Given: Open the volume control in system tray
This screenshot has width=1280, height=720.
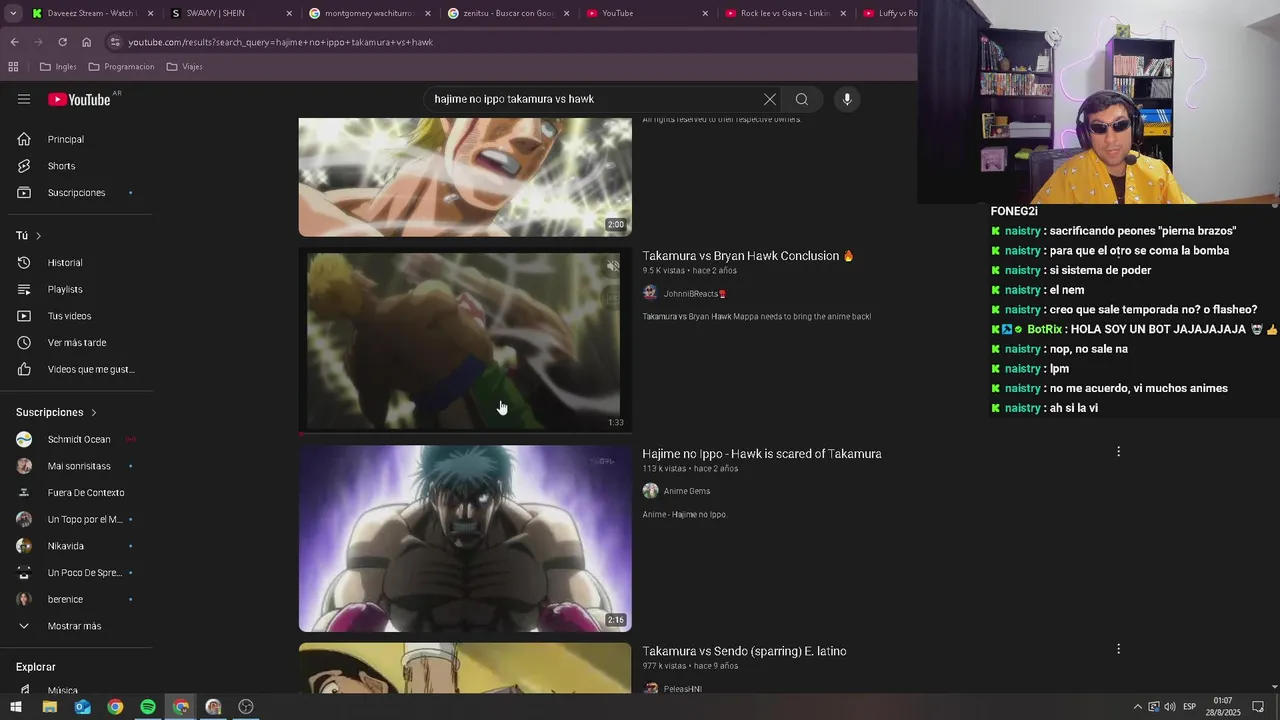Looking at the screenshot, I should tap(1169, 707).
